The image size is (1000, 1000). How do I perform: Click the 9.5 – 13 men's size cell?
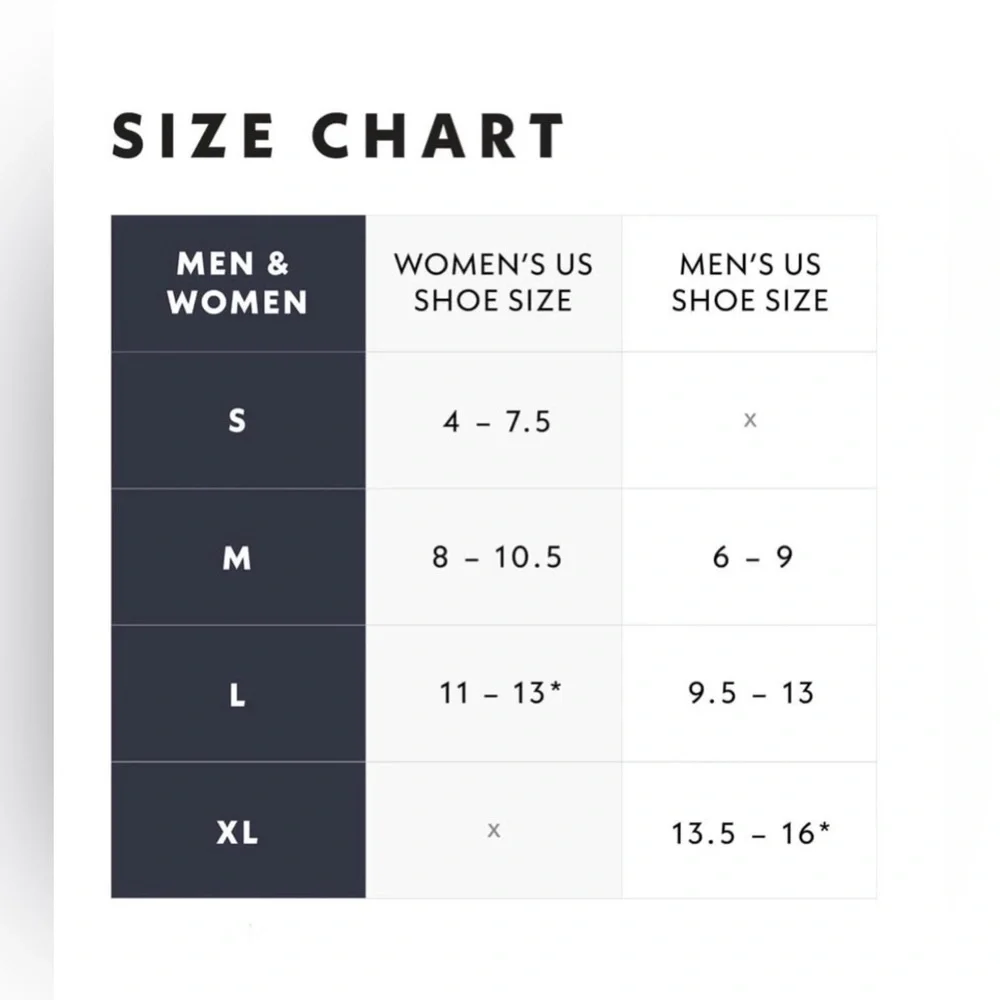point(749,694)
